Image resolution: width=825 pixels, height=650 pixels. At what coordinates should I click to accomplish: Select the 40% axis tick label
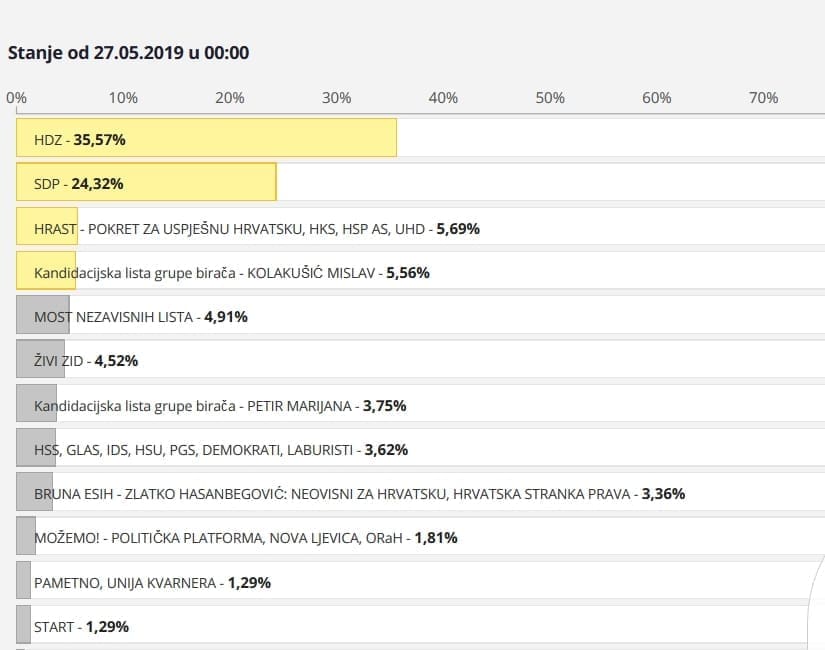tap(443, 98)
